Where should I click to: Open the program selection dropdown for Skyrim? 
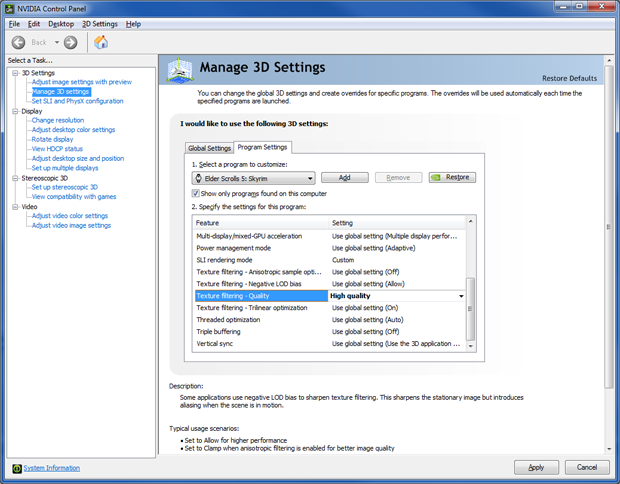tap(253, 178)
